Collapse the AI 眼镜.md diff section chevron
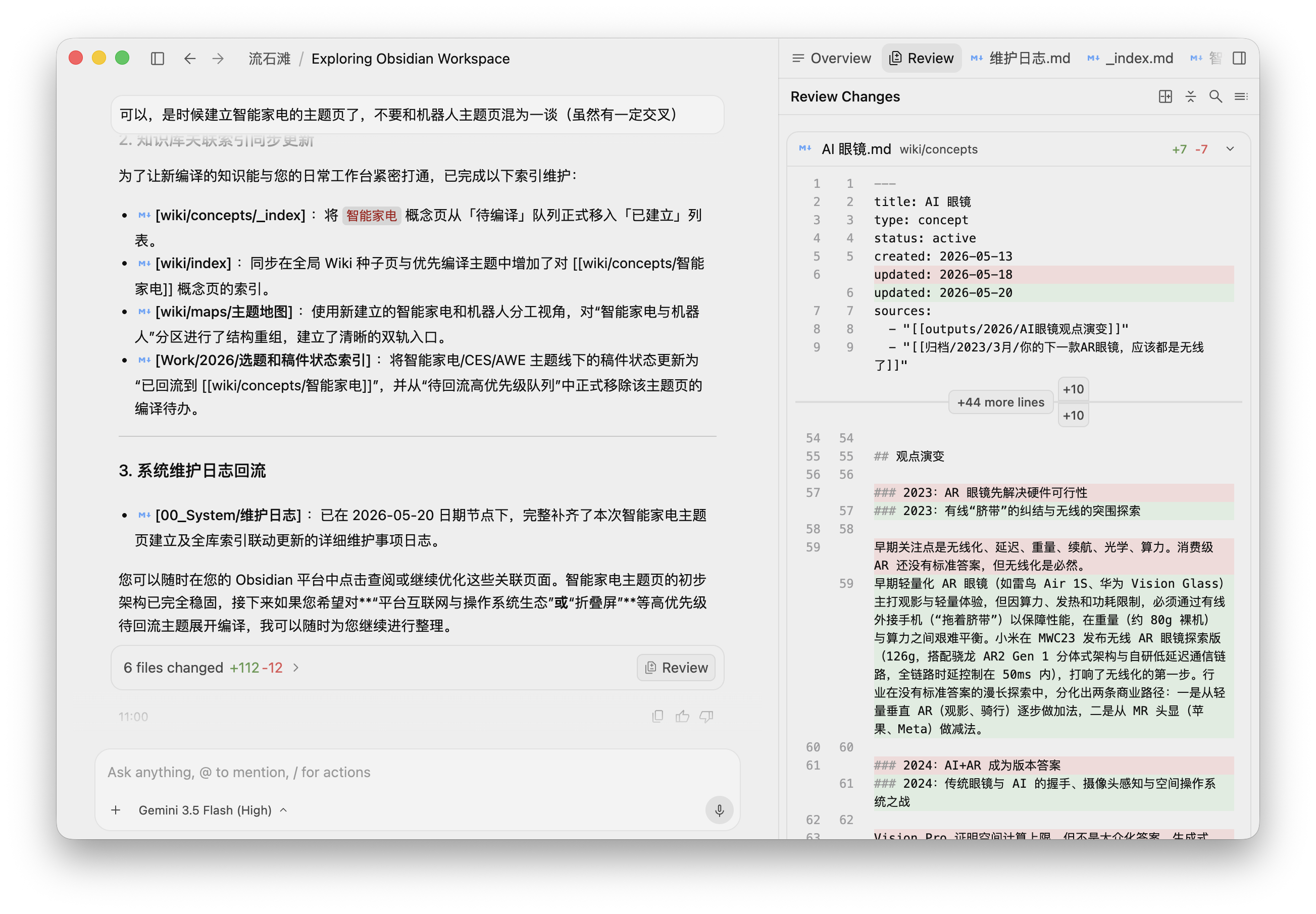The width and height of the screenshot is (1316, 914). pyautogui.click(x=1230, y=149)
